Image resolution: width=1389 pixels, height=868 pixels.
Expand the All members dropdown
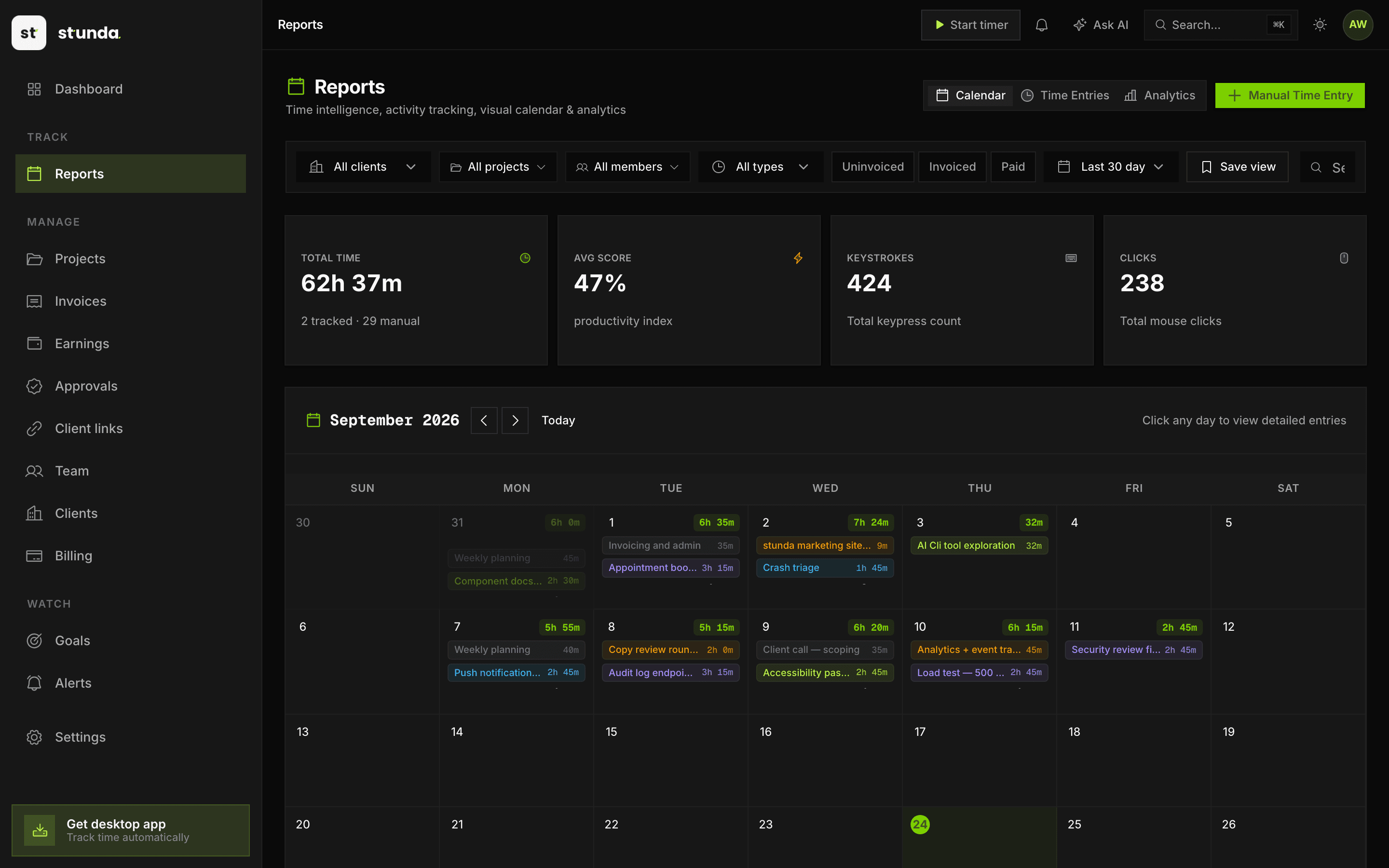click(627, 167)
